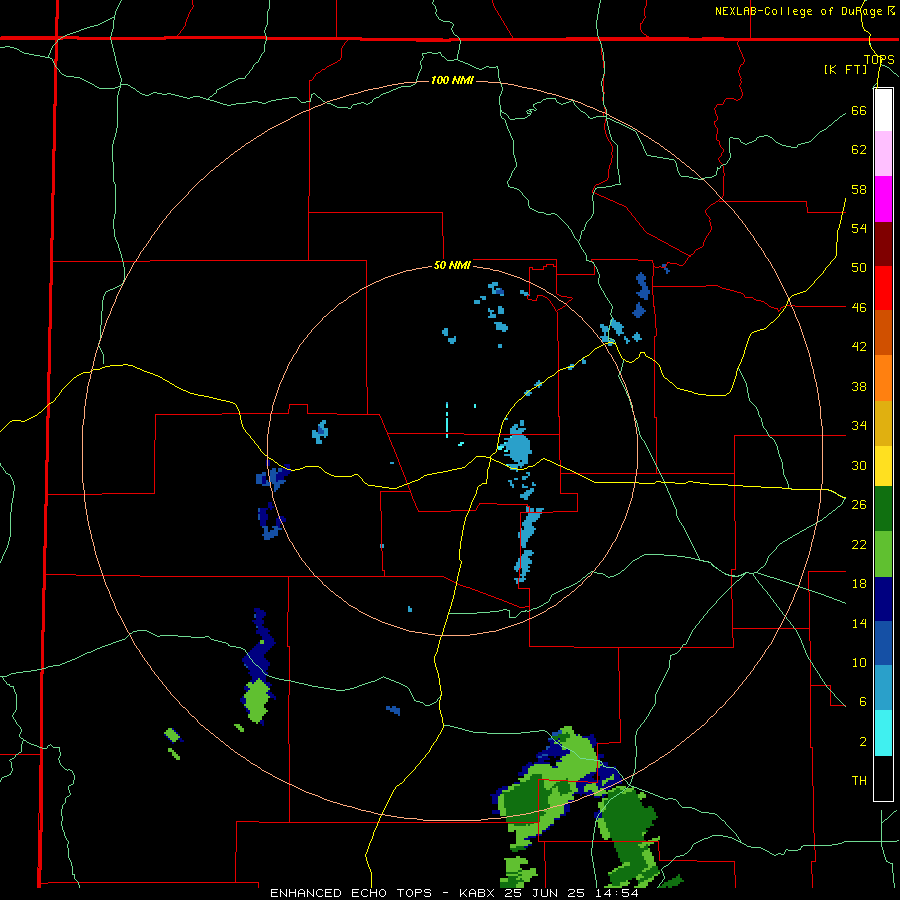Select the dark green legend swatch
This screenshot has height=900, width=900.
point(883,509)
